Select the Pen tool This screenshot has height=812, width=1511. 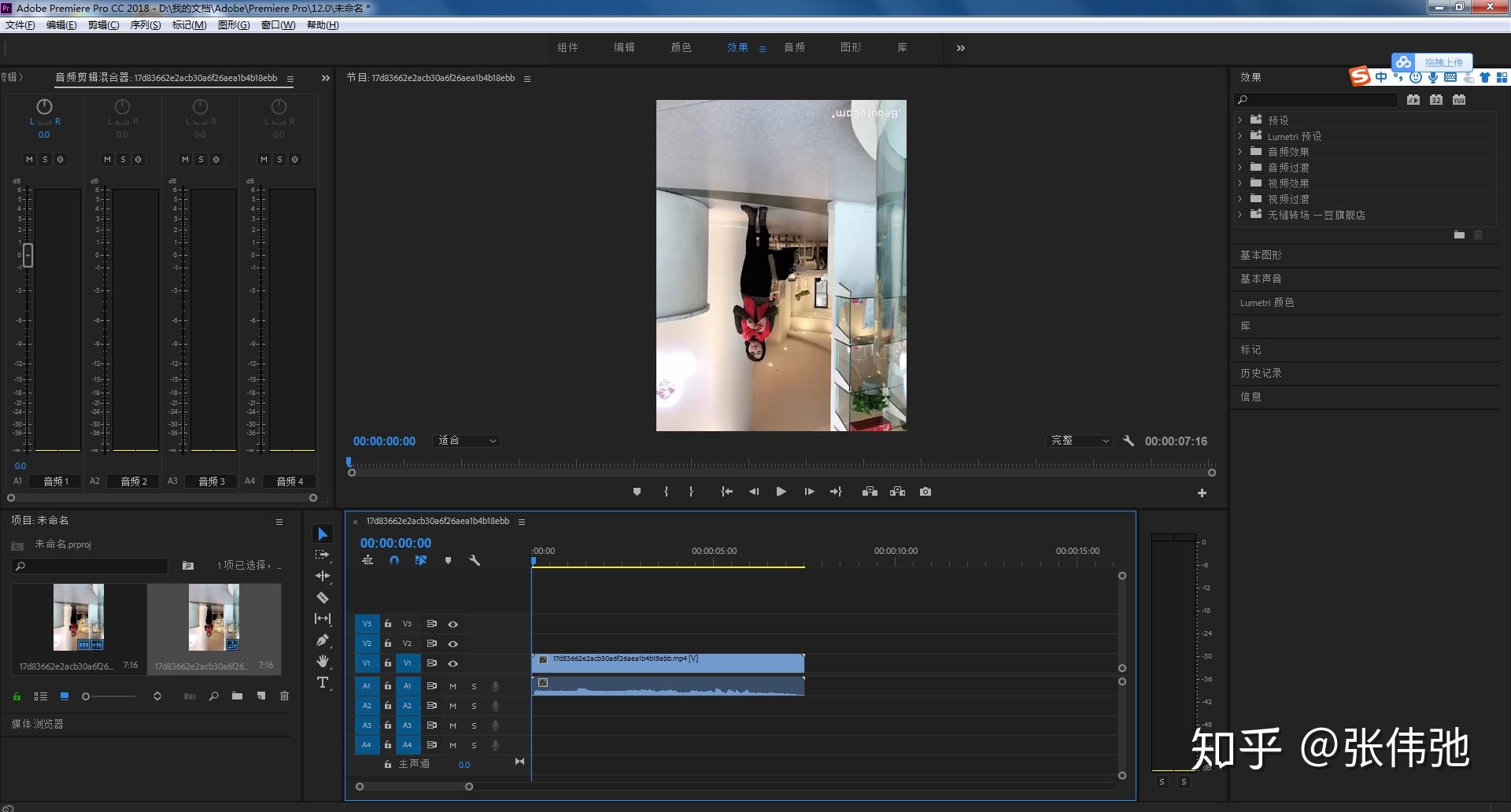click(323, 640)
